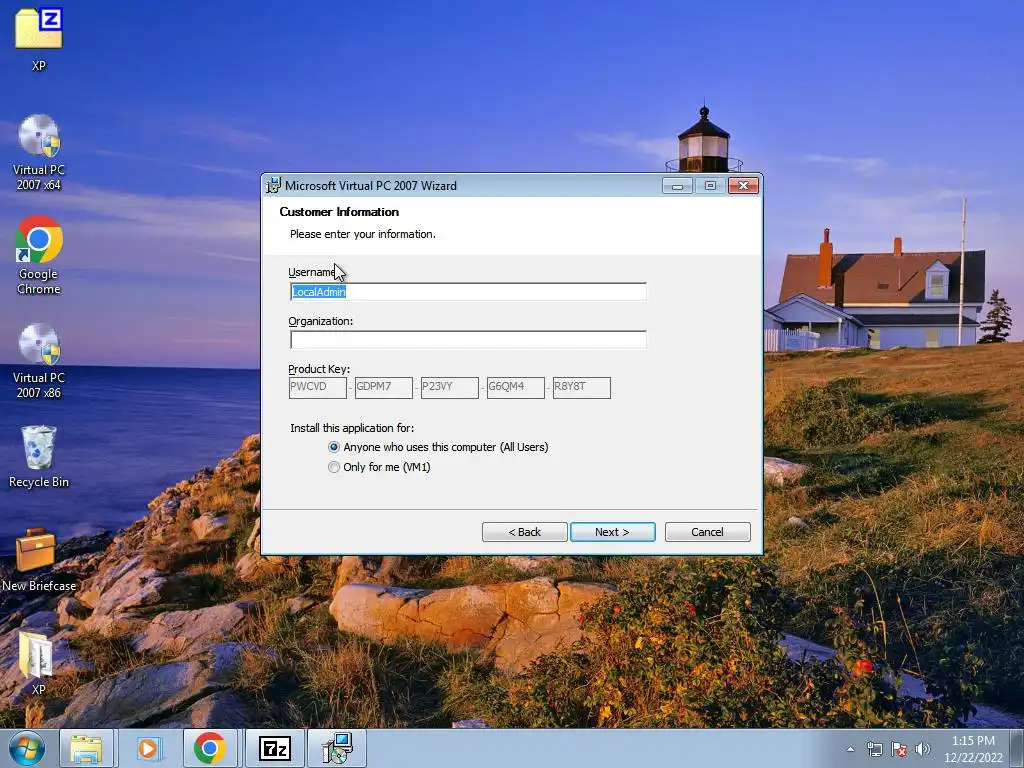The height and width of the screenshot is (768, 1024).
Task: Switch to Chrome in the taskbar
Action: (x=210, y=748)
